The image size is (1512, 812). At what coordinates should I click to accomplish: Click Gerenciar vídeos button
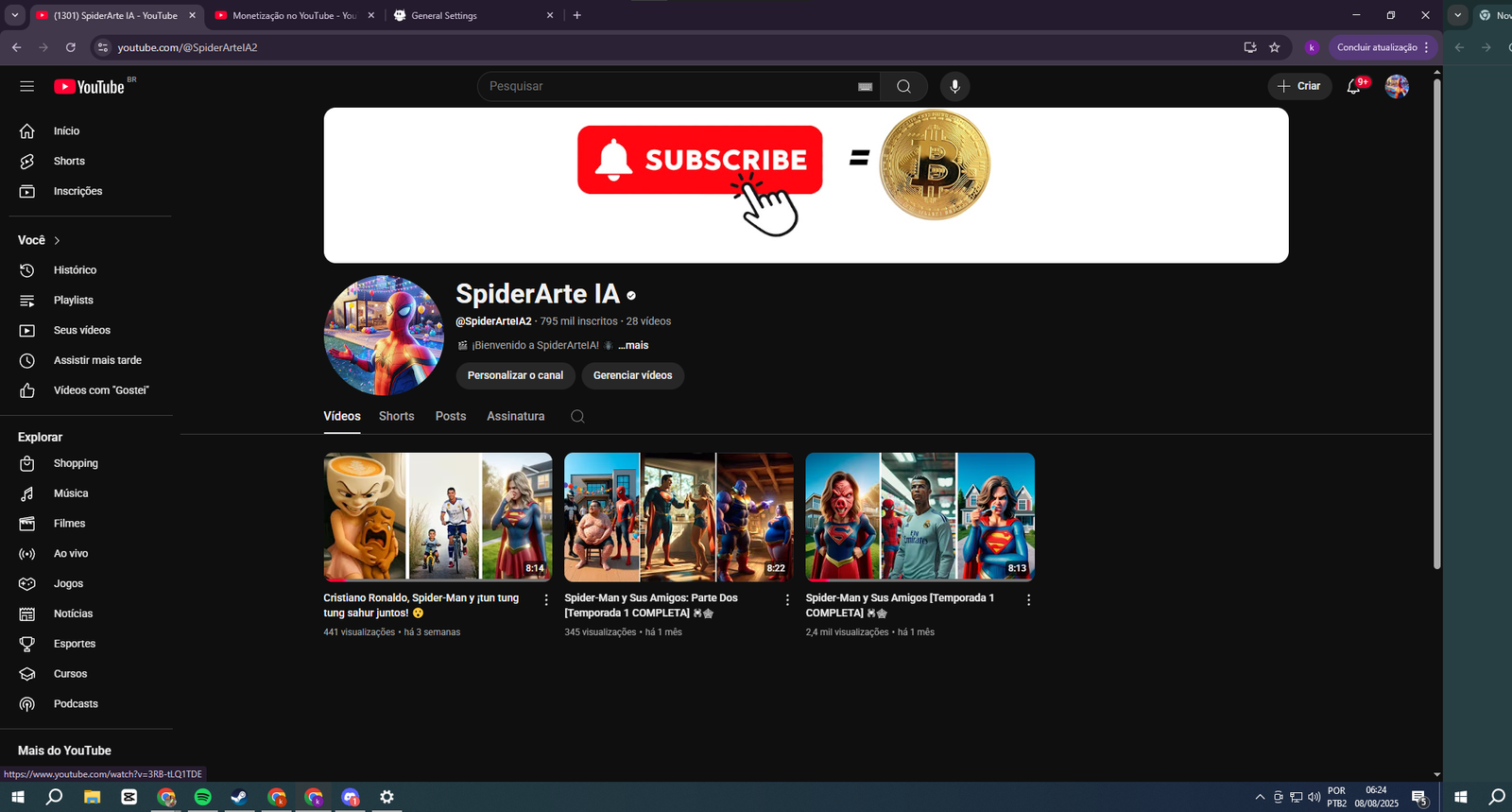(632, 376)
